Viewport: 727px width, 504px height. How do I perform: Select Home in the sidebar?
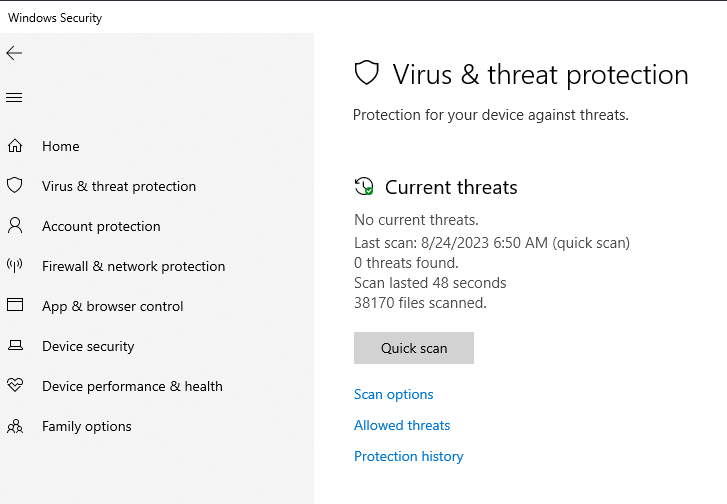pyautogui.click(x=61, y=146)
